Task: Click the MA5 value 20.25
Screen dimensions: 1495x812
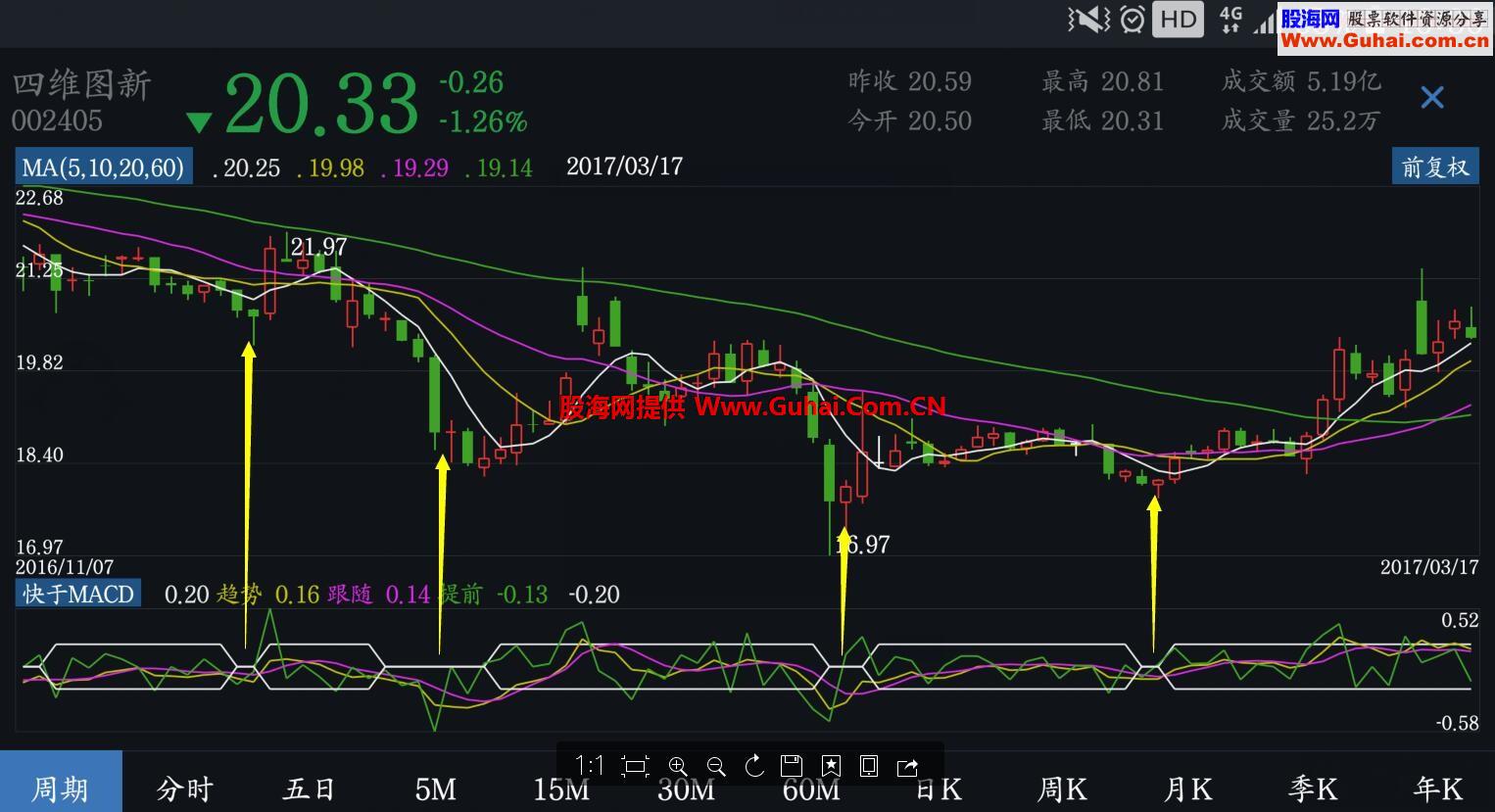Action: coord(252,168)
